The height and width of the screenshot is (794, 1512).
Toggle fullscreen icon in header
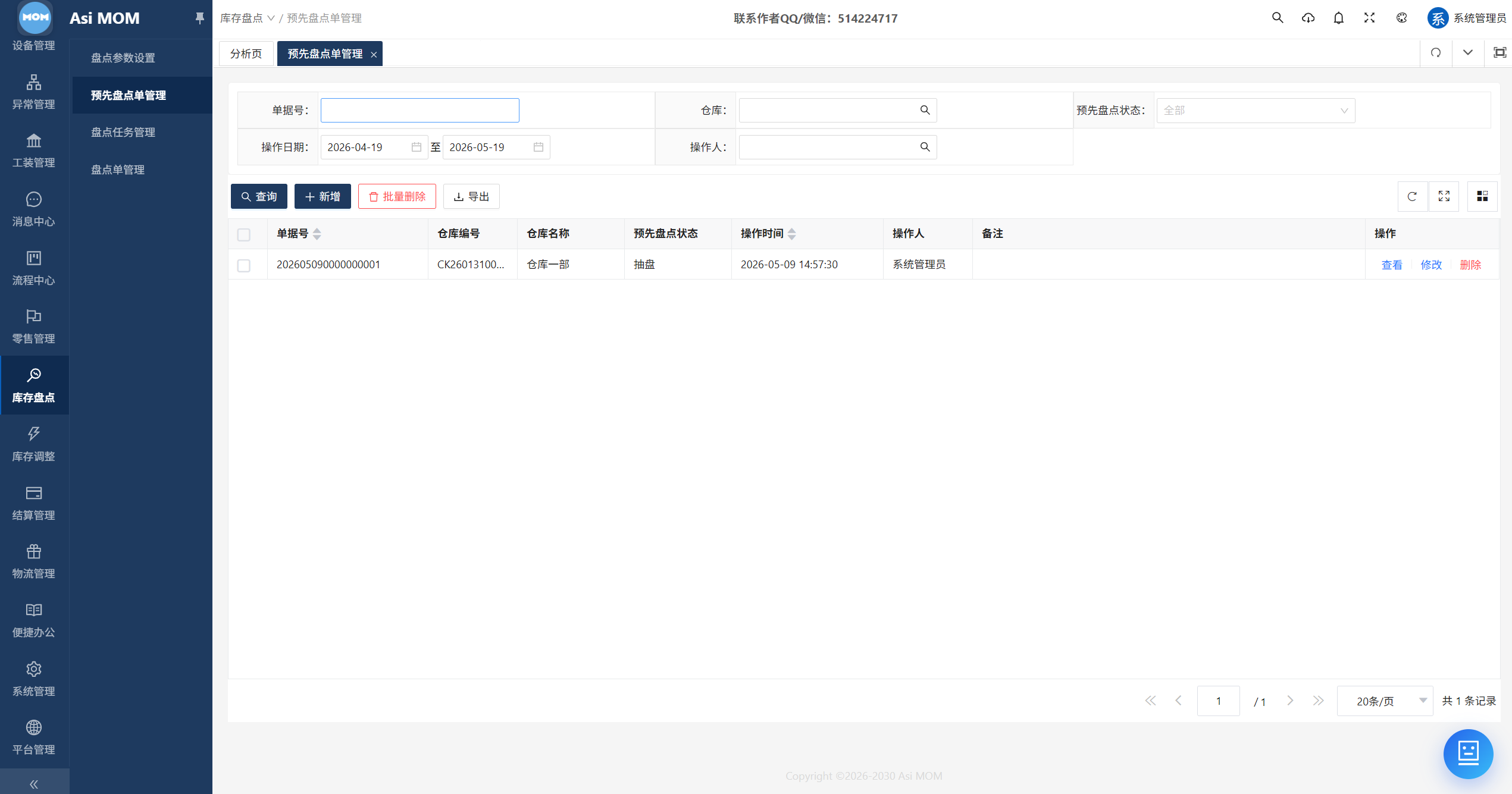(1370, 18)
